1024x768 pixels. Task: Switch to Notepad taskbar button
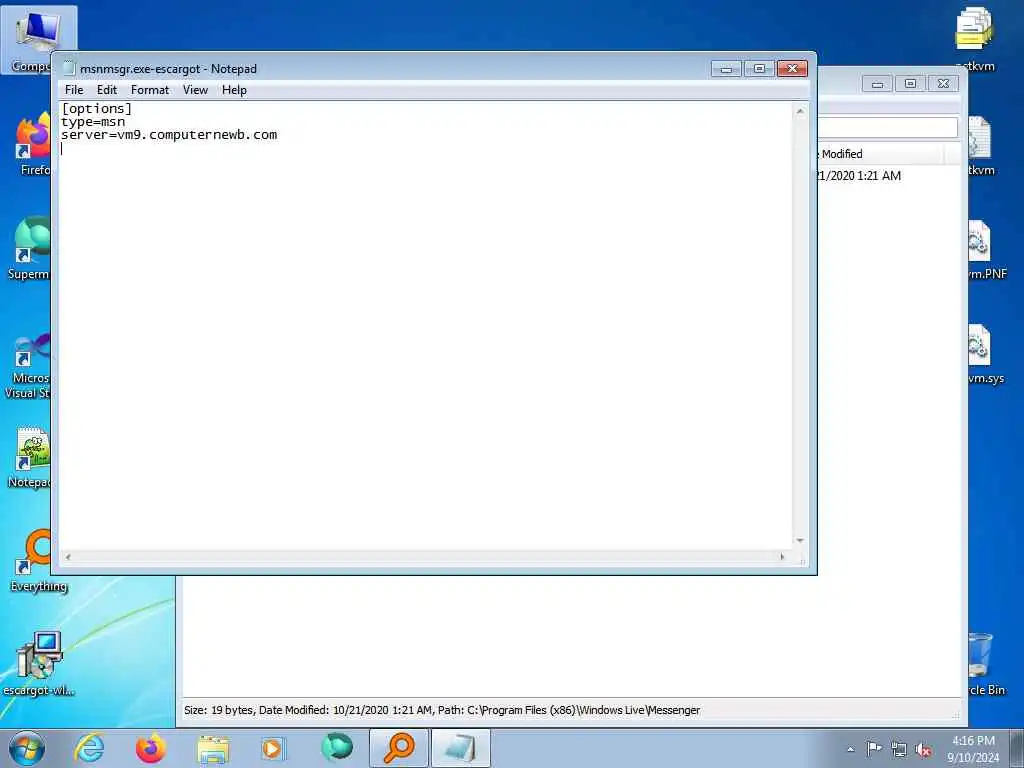pos(460,748)
